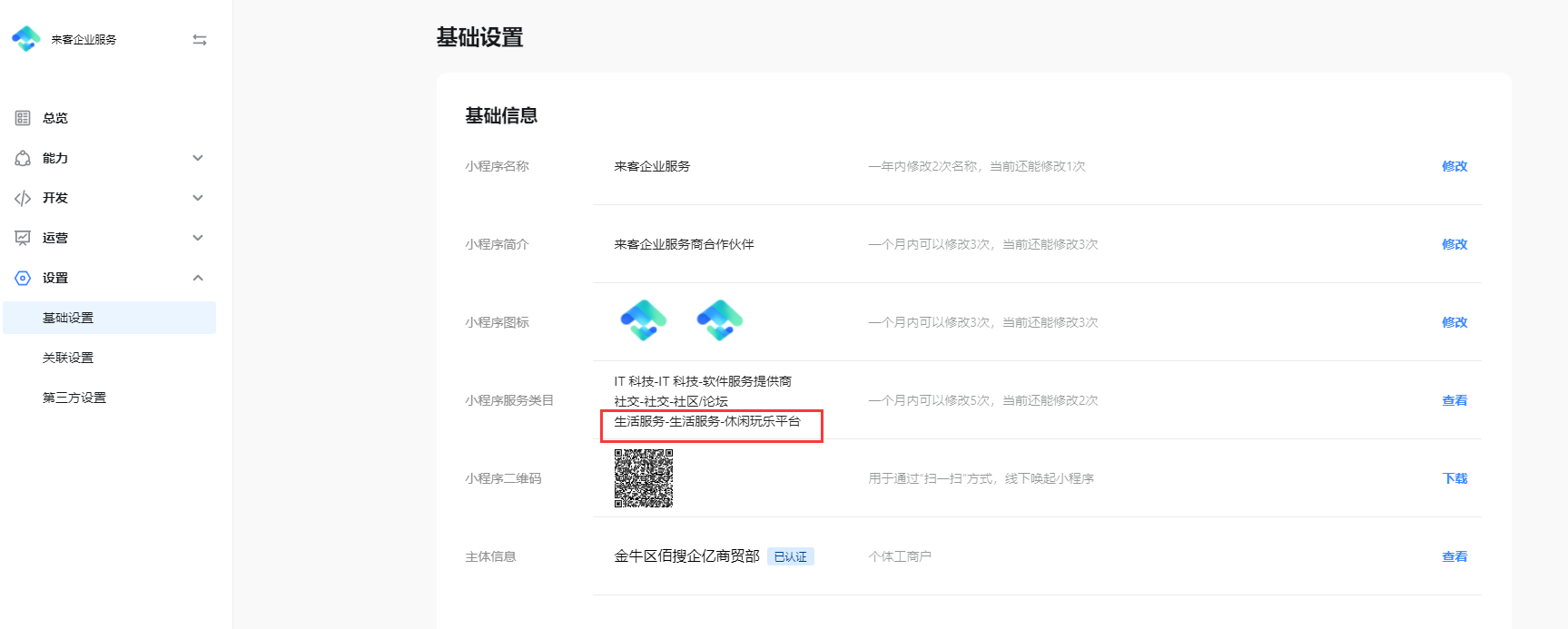
Task: Expand the 能力 menu chevron
Action: tap(198, 158)
